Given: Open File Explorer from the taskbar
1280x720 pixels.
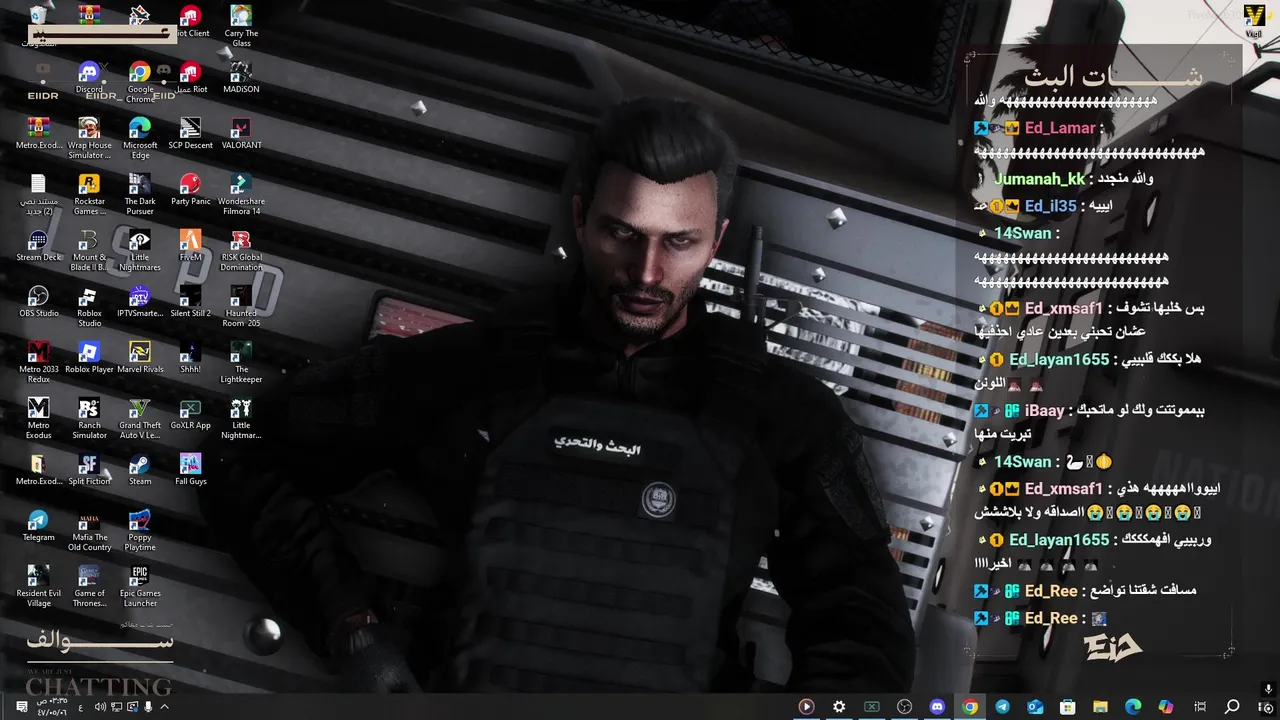Looking at the screenshot, I should (x=1100, y=707).
